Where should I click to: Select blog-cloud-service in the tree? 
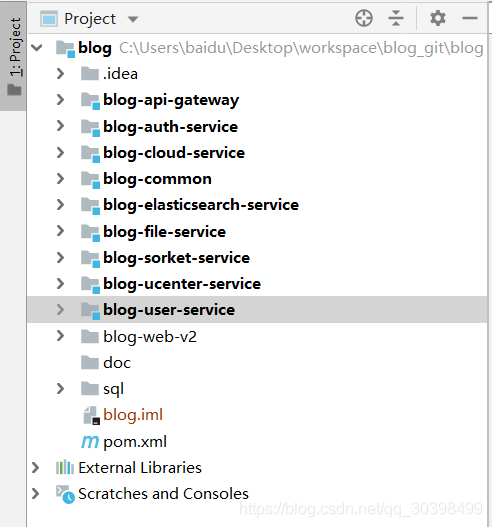(x=174, y=153)
